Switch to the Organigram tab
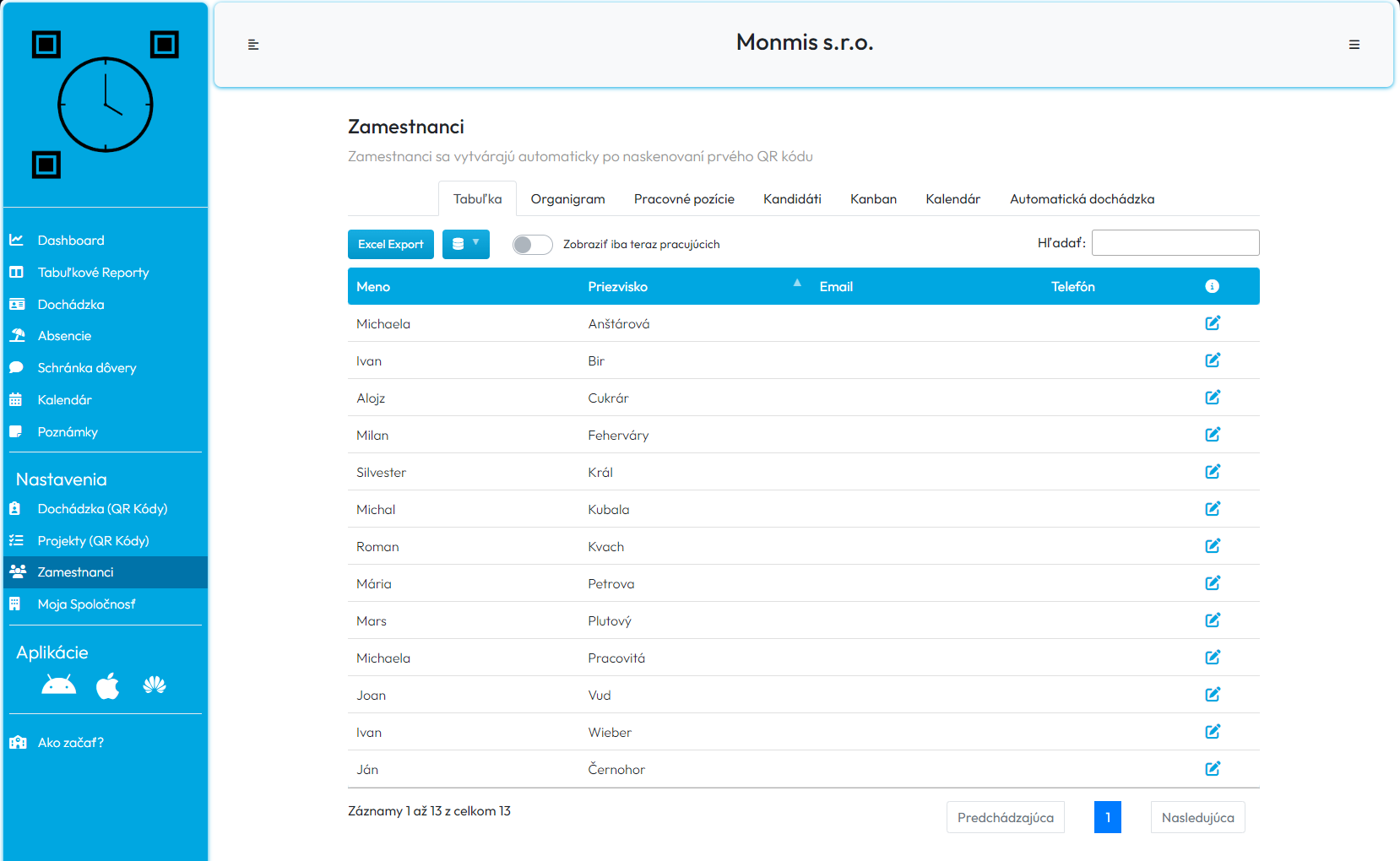This screenshot has height=861, width=1400. 568,199
